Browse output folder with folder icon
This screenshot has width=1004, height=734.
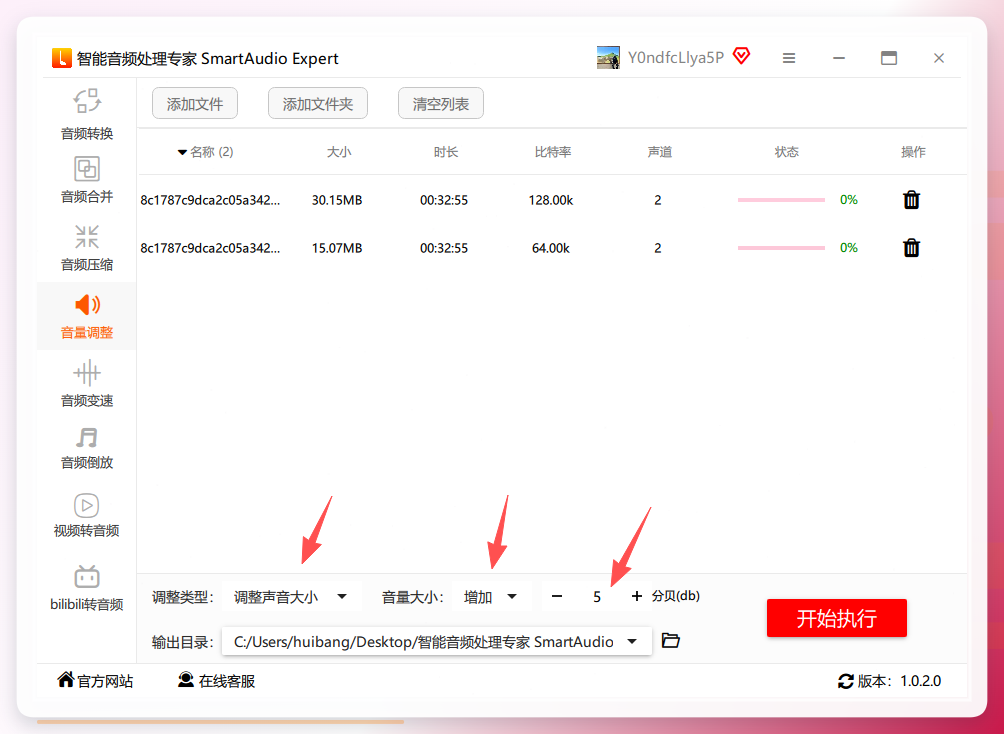[x=670, y=640]
